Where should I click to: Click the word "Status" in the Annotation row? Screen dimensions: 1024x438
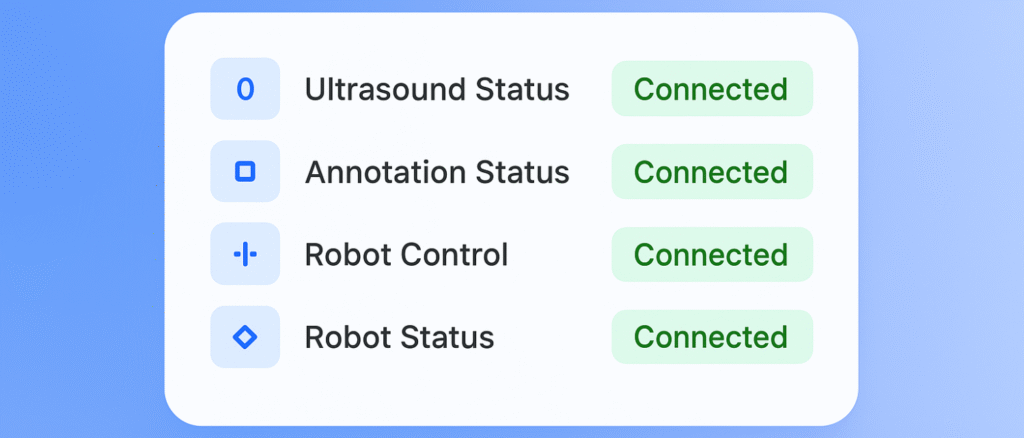pyautogui.click(x=521, y=173)
